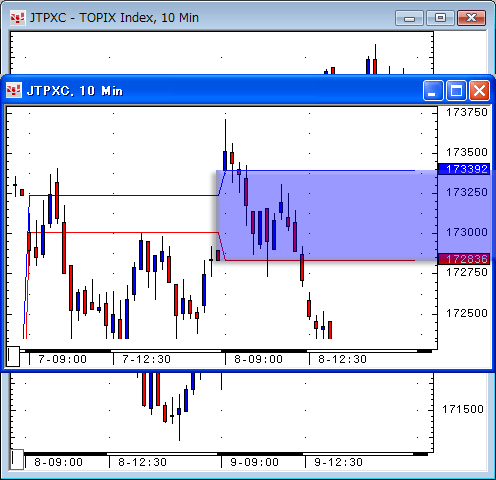
Task: Click 9-09:00 time label in TOPIX window
Action: click(x=254, y=462)
